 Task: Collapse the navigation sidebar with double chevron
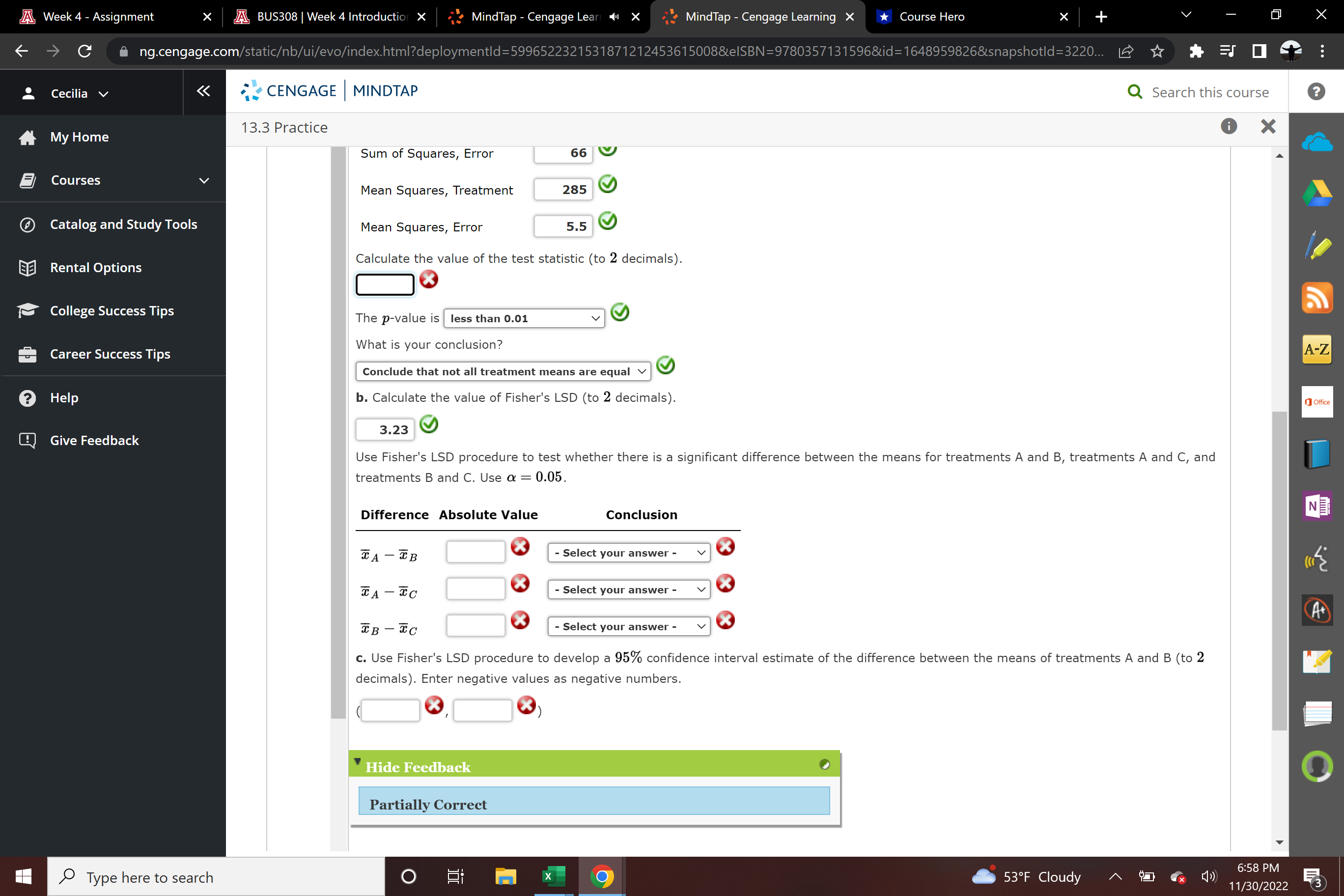coord(203,91)
